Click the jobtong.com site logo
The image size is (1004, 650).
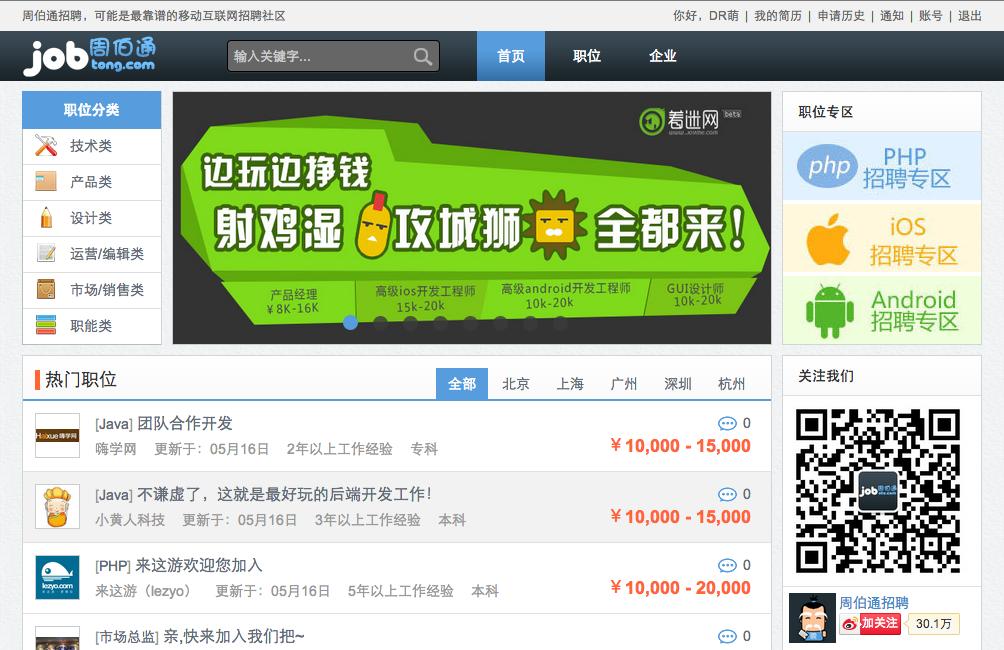[x=90, y=56]
